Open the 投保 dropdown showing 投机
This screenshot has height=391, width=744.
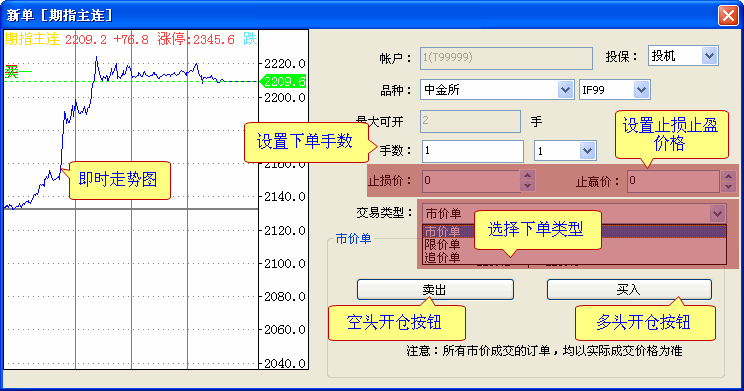709,56
